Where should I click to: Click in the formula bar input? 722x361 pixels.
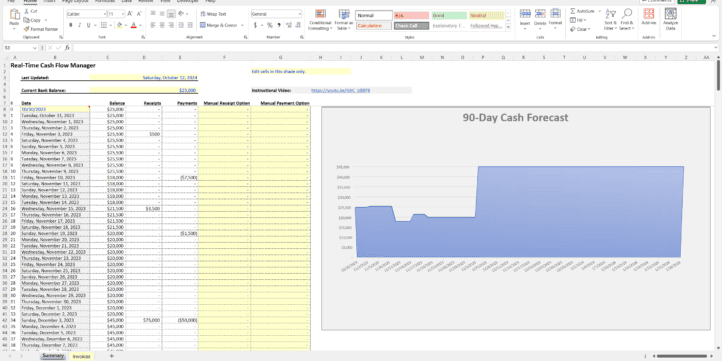[395, 47]
